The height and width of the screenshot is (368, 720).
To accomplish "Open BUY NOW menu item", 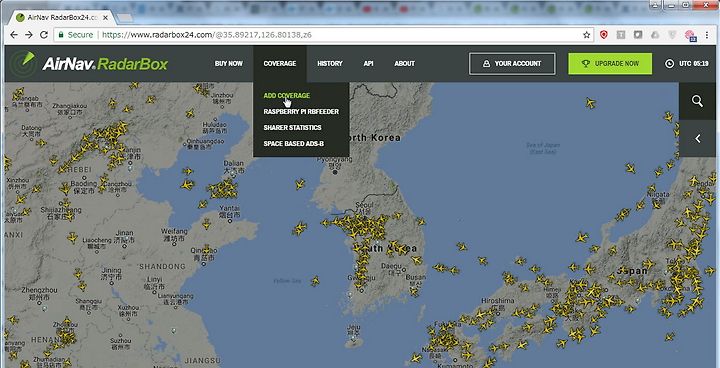I will tap(229, 63).
